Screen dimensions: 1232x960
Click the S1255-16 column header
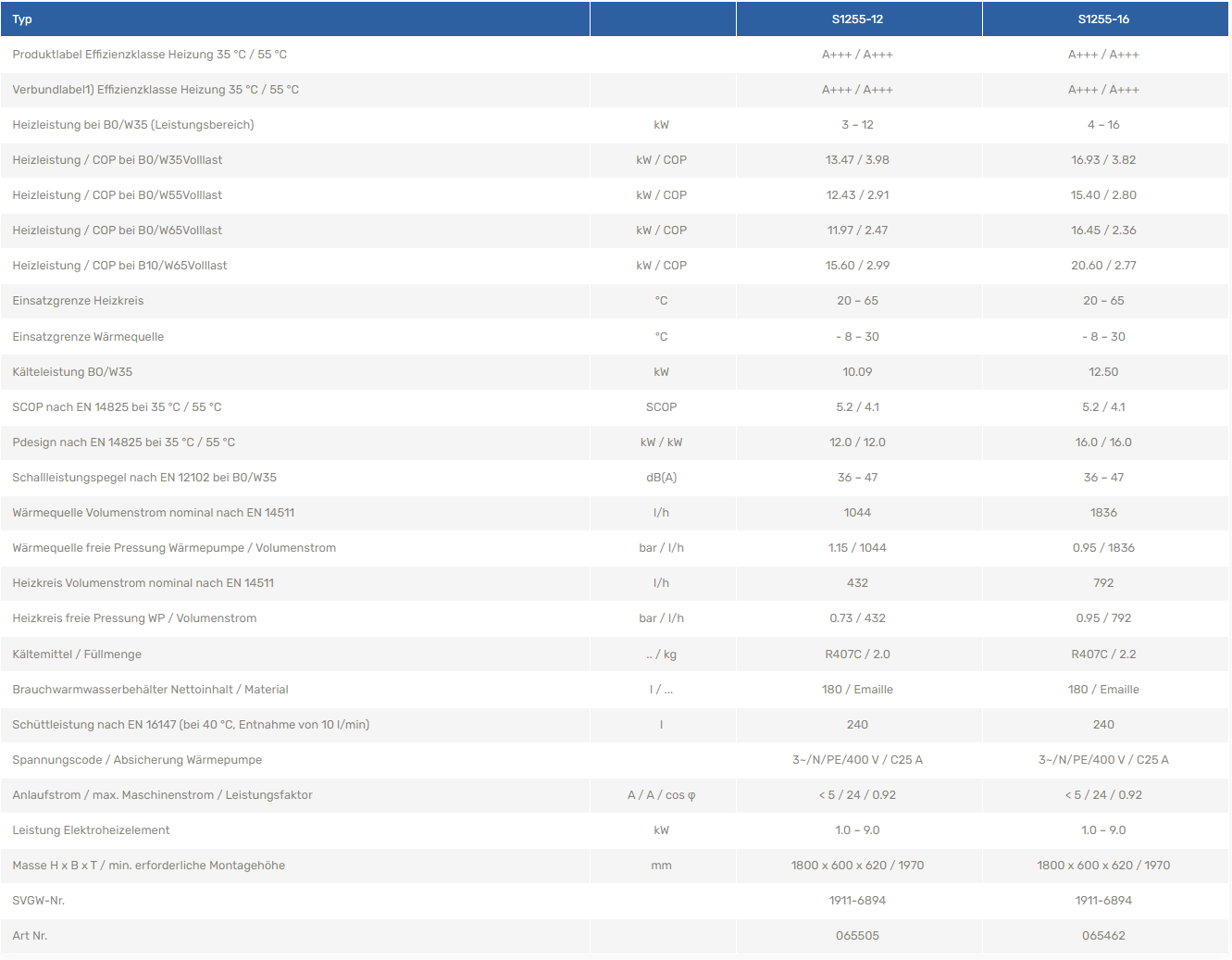(1103, 19)
